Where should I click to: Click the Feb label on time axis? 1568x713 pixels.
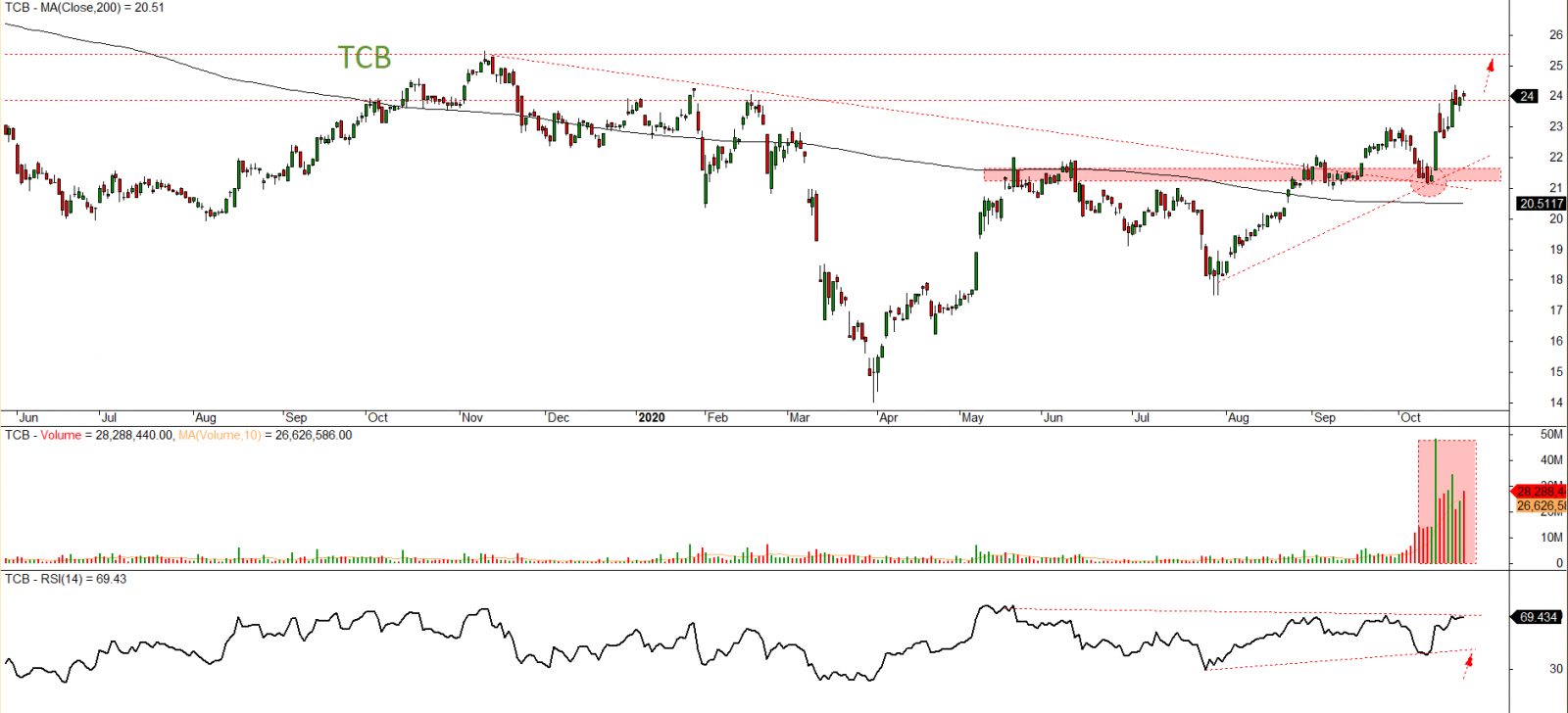point(718,417)
